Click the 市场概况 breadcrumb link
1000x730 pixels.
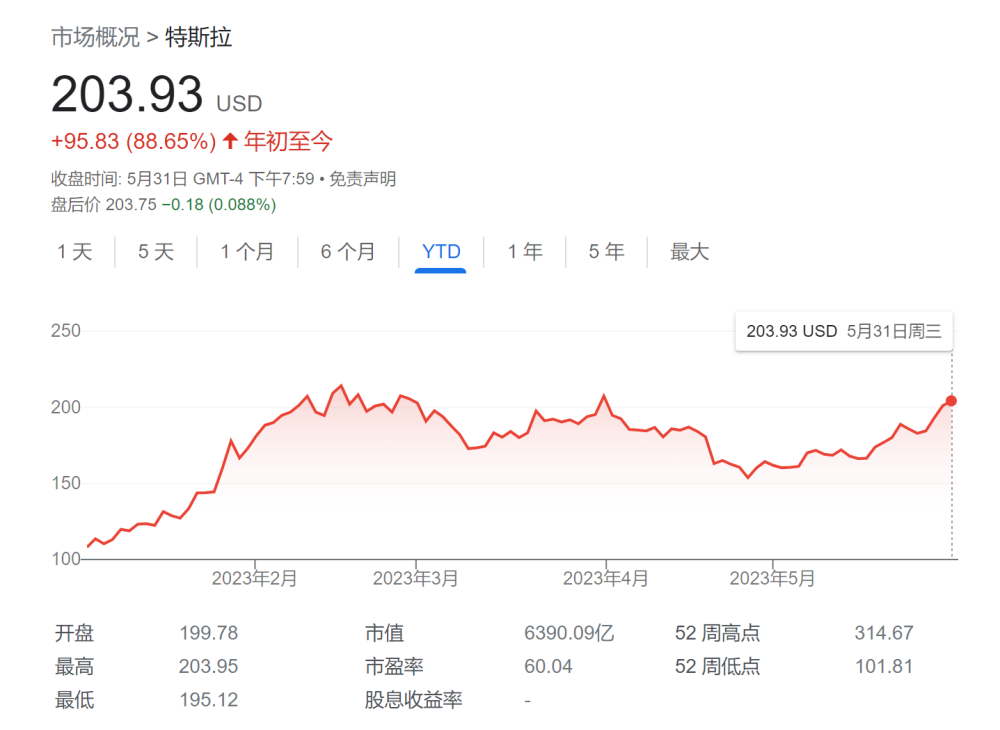click(95, 38)
